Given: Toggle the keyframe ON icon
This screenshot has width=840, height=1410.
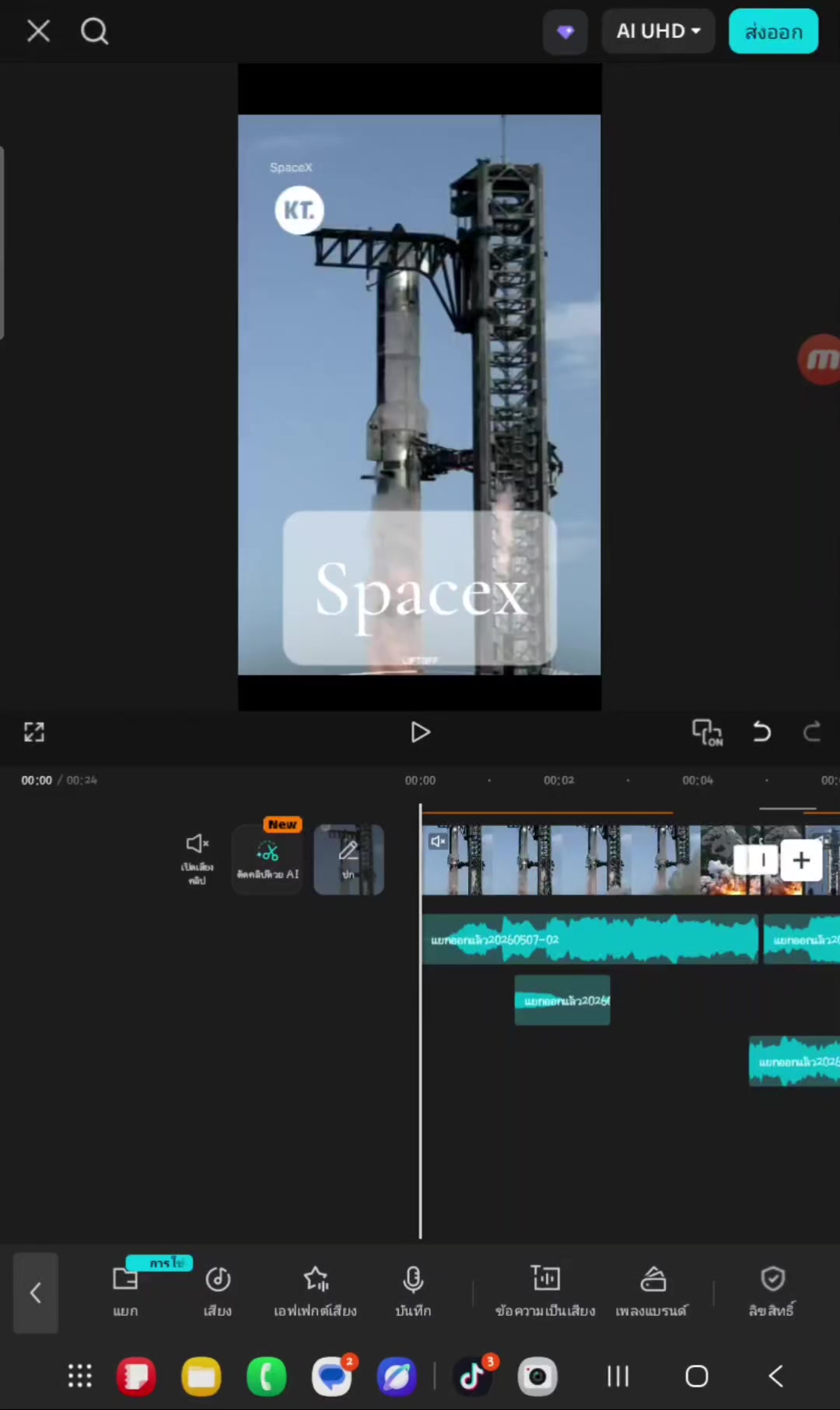Looking at the screenshot, I should [x=707, y=732].
